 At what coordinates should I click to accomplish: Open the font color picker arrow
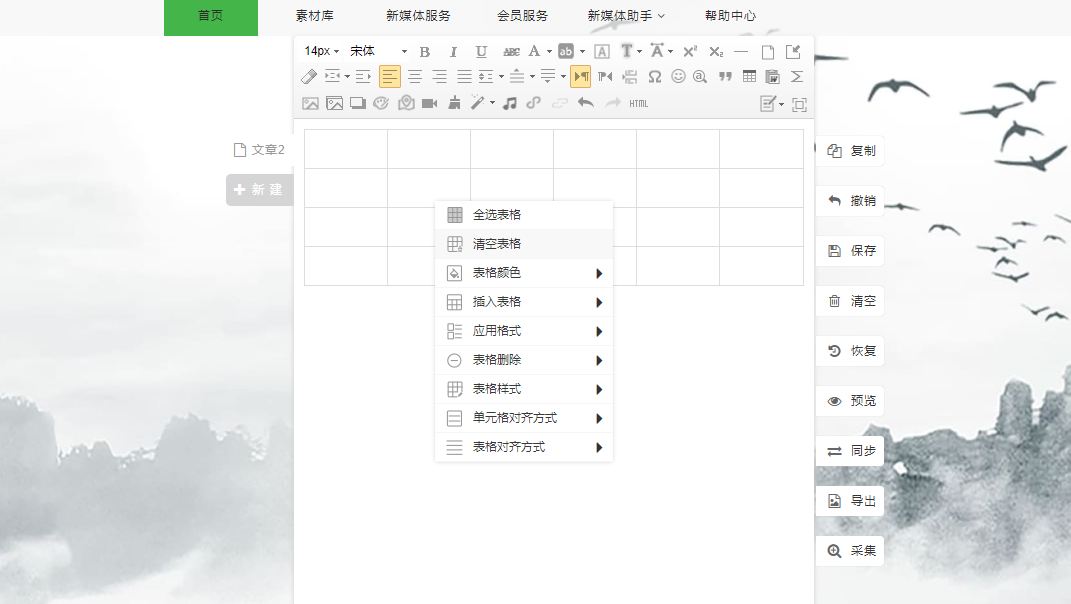click(549, 52)
